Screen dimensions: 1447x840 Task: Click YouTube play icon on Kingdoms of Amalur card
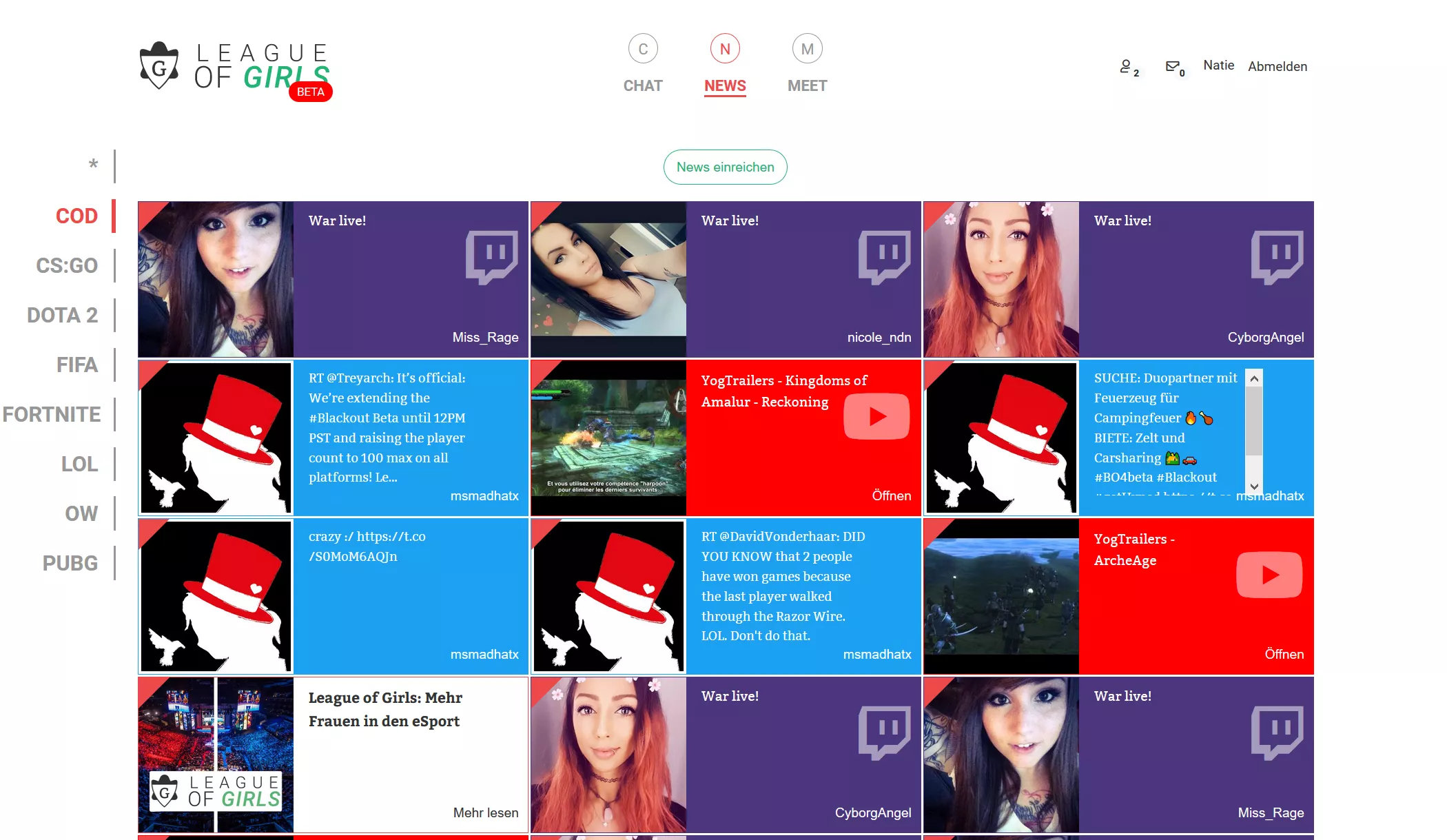coord(876,416)
